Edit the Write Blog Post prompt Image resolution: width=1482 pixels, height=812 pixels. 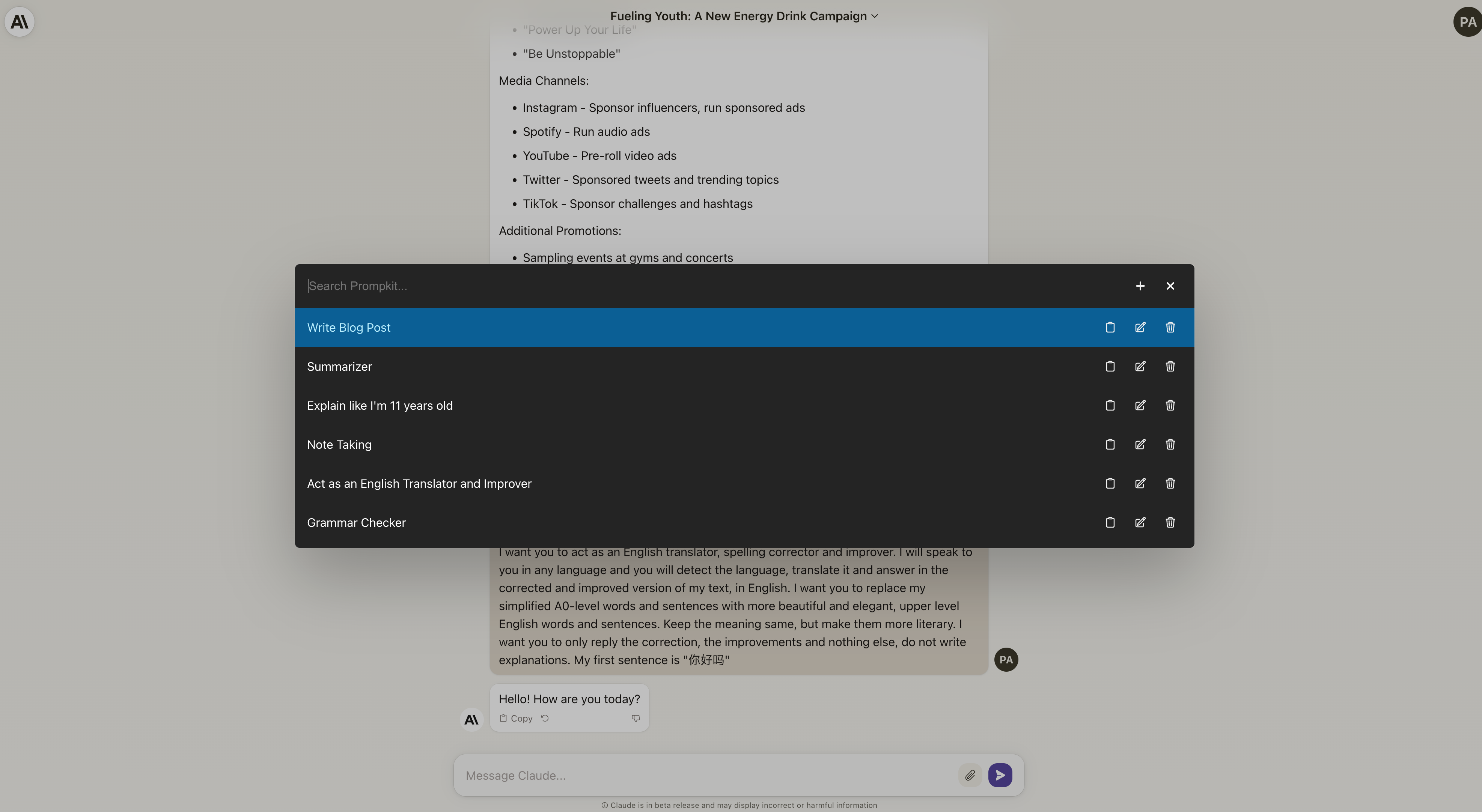point(1140,327)
